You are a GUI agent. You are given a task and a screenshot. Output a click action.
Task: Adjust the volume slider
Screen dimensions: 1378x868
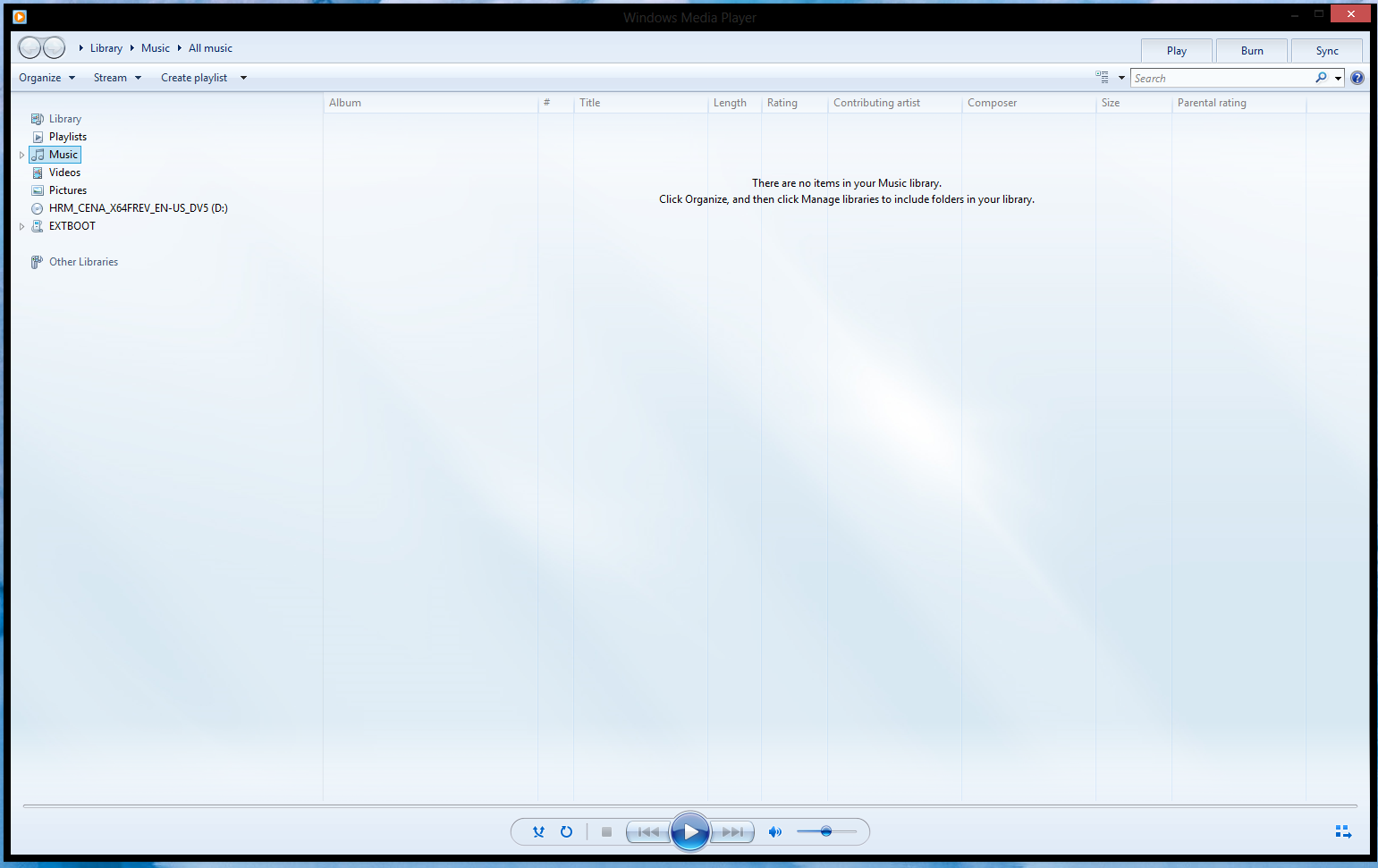826,831
